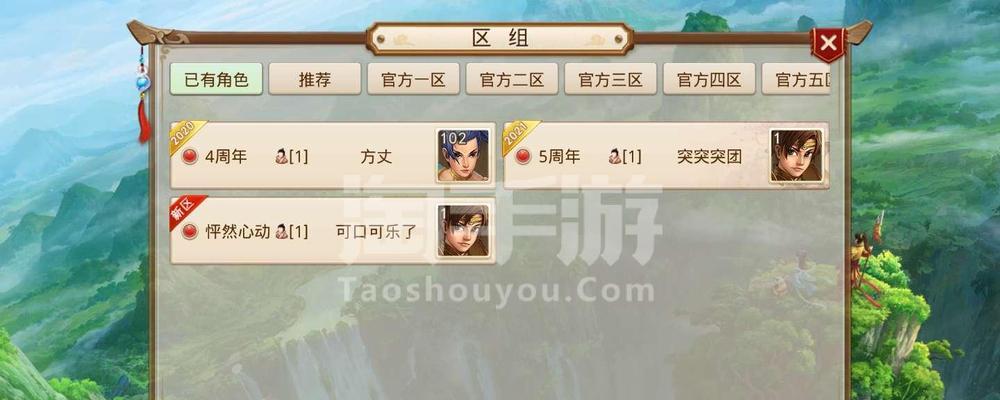Click the 可口可乐了 character portrait
The height and width of the screenshot is (400, 1000).
click(x=463, y=231)
